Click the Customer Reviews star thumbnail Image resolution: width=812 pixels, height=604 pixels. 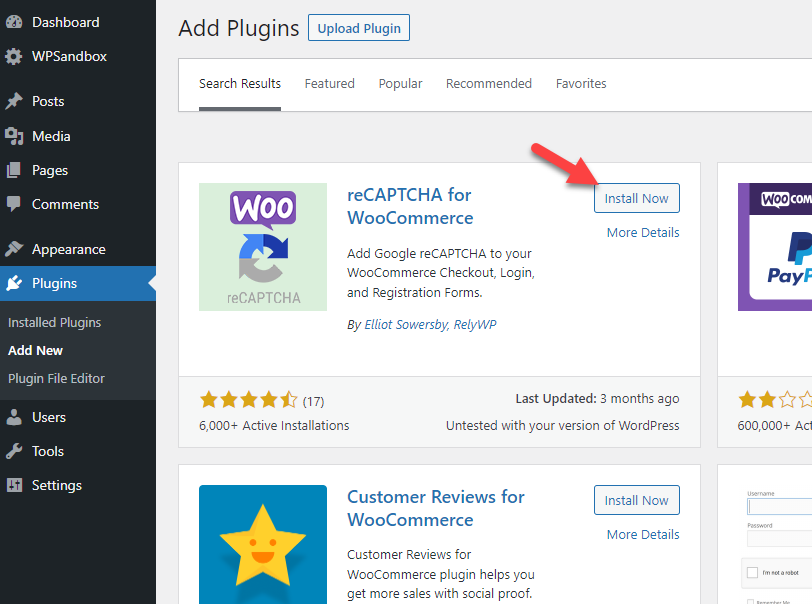pyautogui.click(x=263, y=544)
